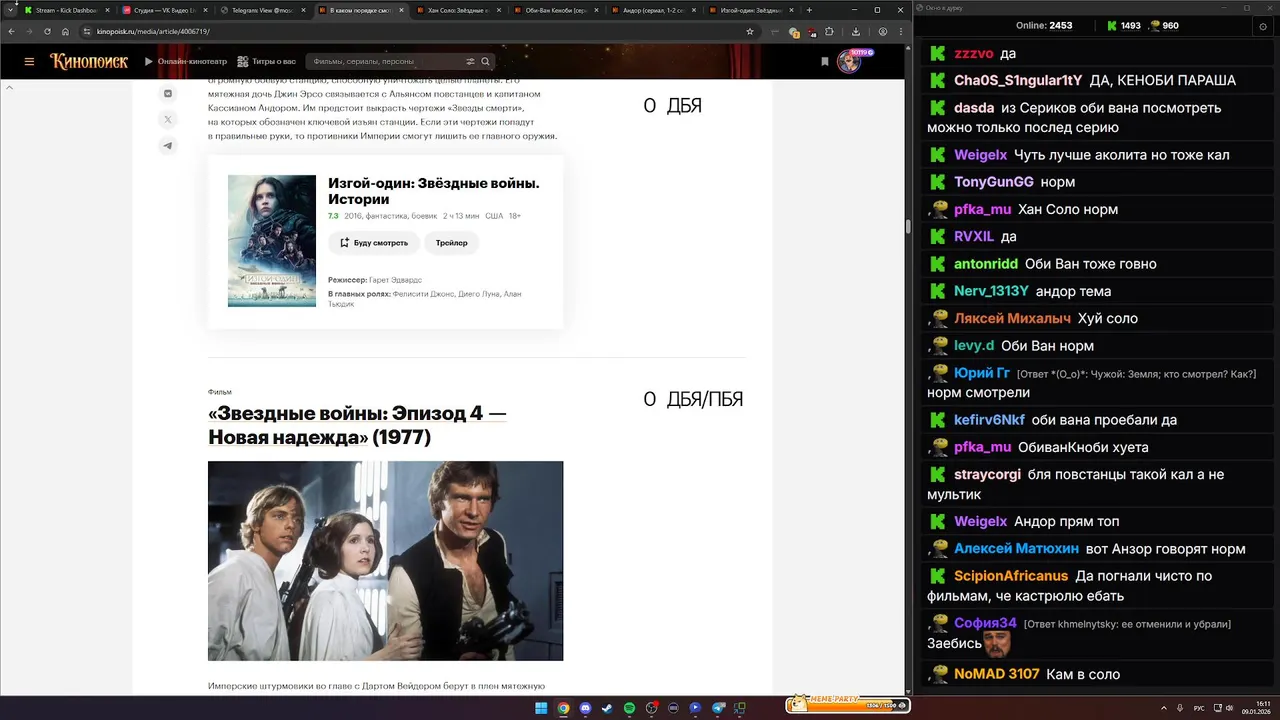
Task: Bookmark this page star icon
Action: (750, 31)
